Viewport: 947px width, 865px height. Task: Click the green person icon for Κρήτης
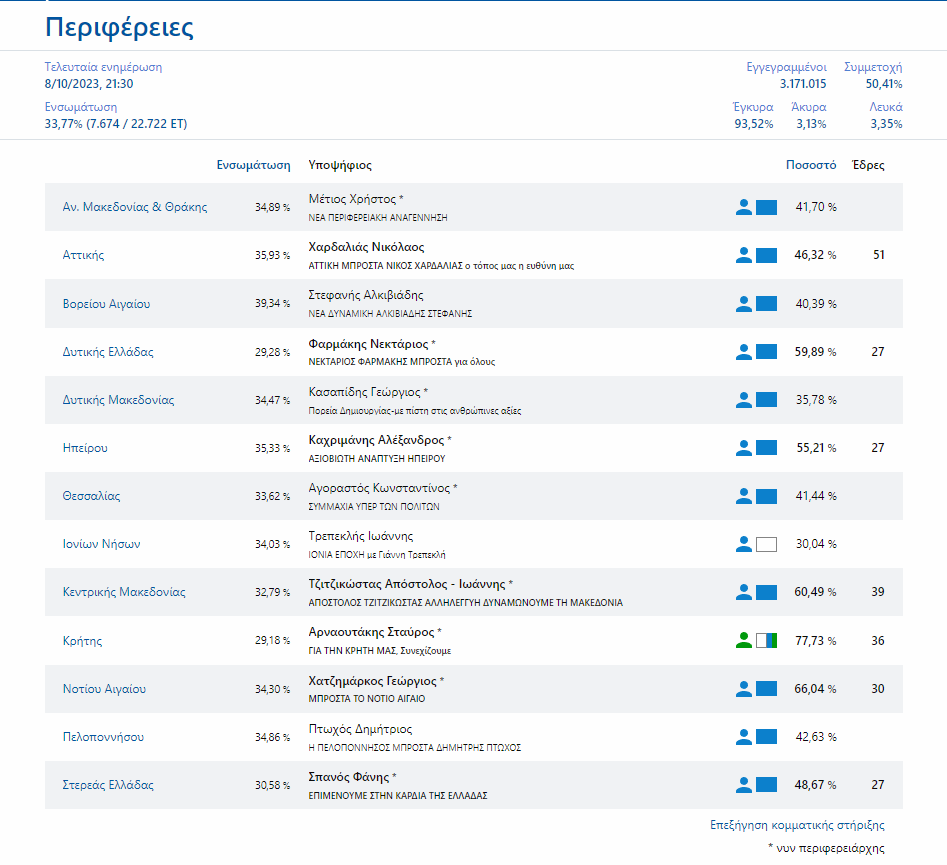(x=743, y=640)
